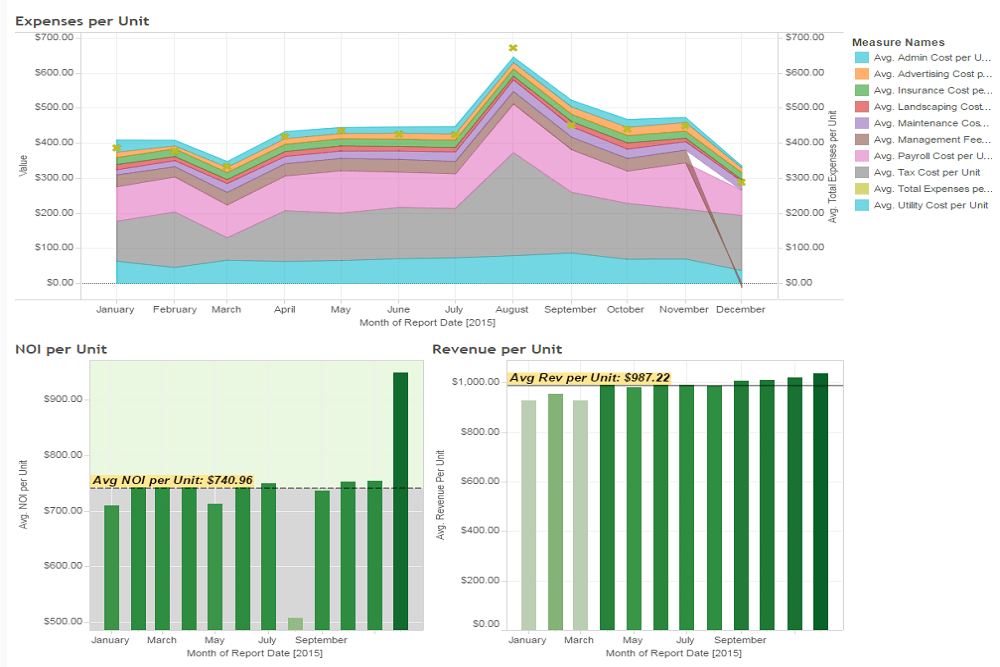Image resolution: width=1000 pixels, height=667 pixels.
Task: Select the red Landscaping Cost legend swatch
Action: [x=861, y=107]
